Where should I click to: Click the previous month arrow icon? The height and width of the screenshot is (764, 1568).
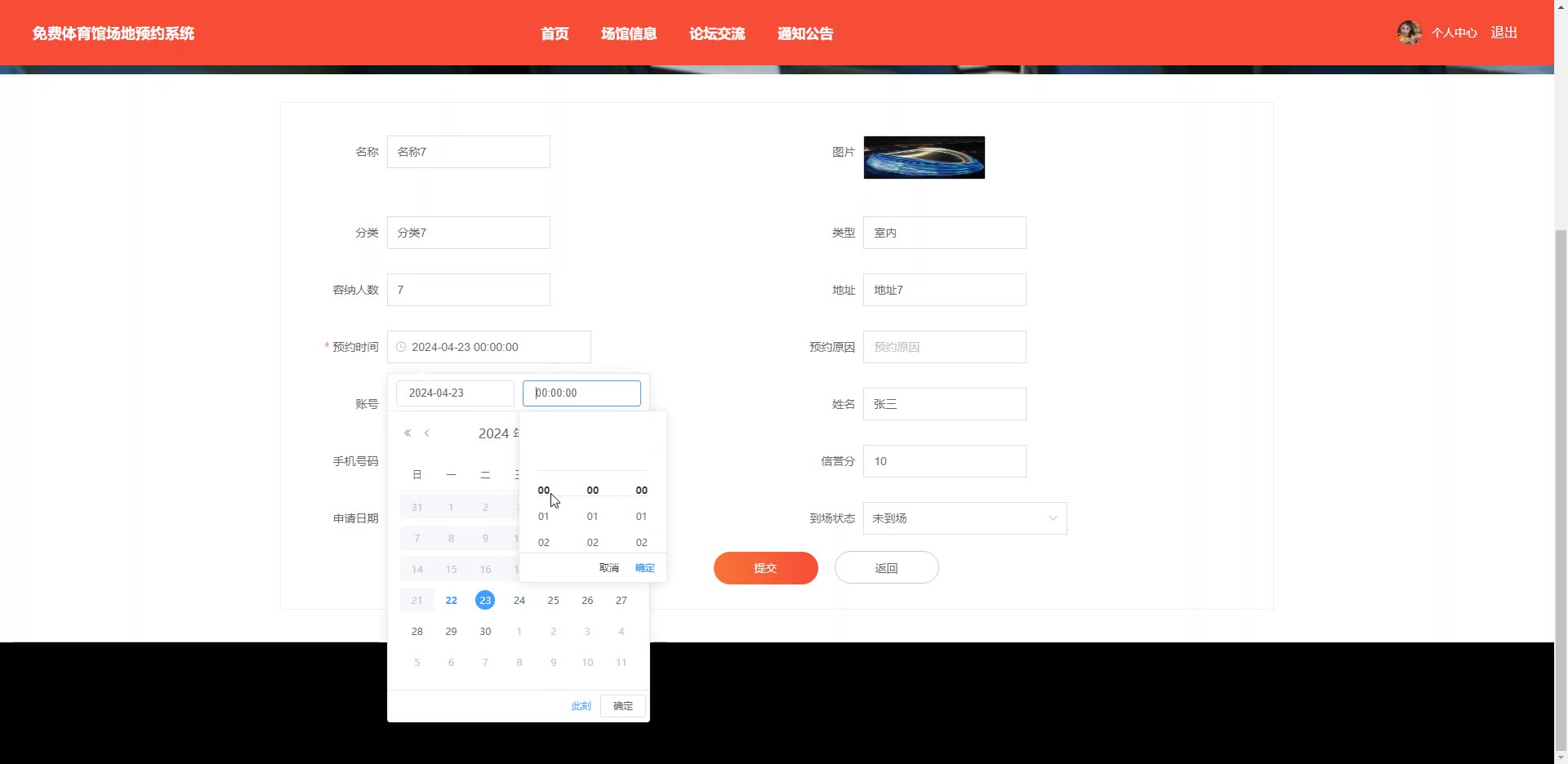point(426,433)
